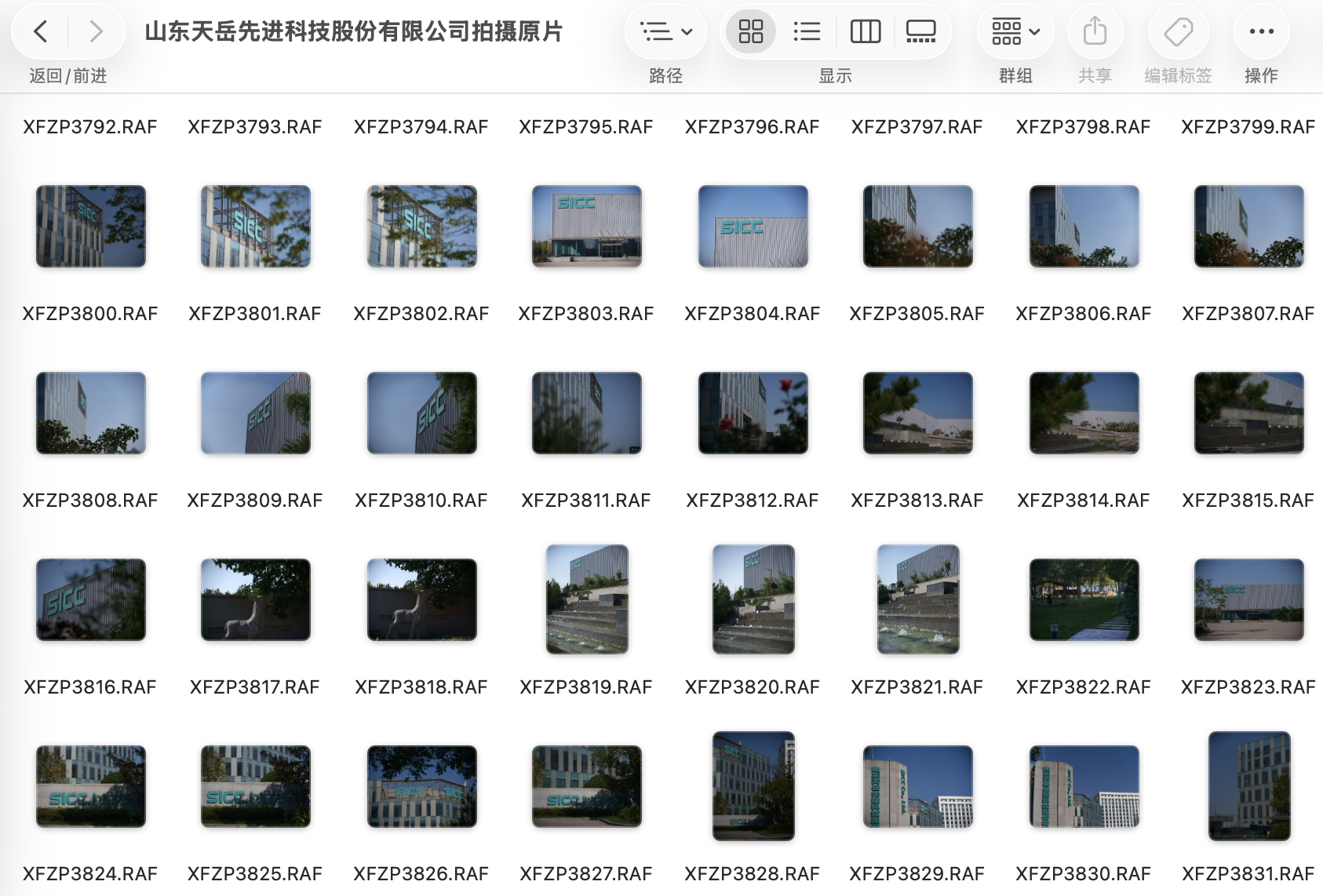Click the XFZP3830.RAF file name label
This screenshot has height=896, width=1323.
pyautogui.click(x=1084, y=874)
